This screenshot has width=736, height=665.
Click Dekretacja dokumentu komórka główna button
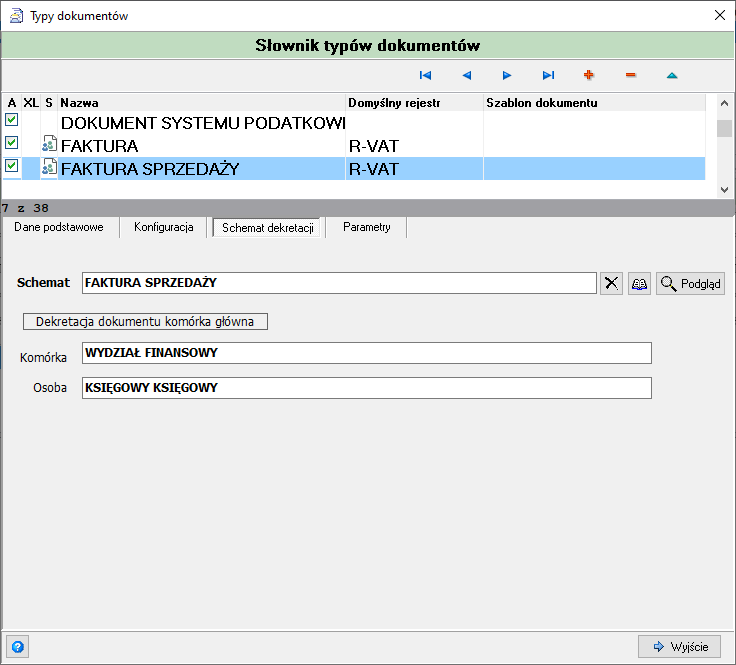click(x=146, y=321)
